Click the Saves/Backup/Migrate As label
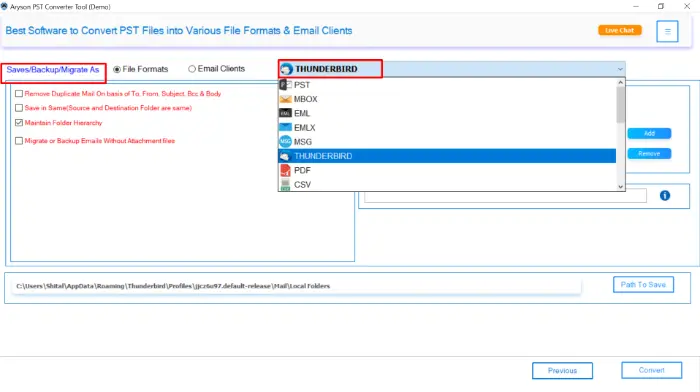Screen dimensions: 700x392 [x=53, y=70]
